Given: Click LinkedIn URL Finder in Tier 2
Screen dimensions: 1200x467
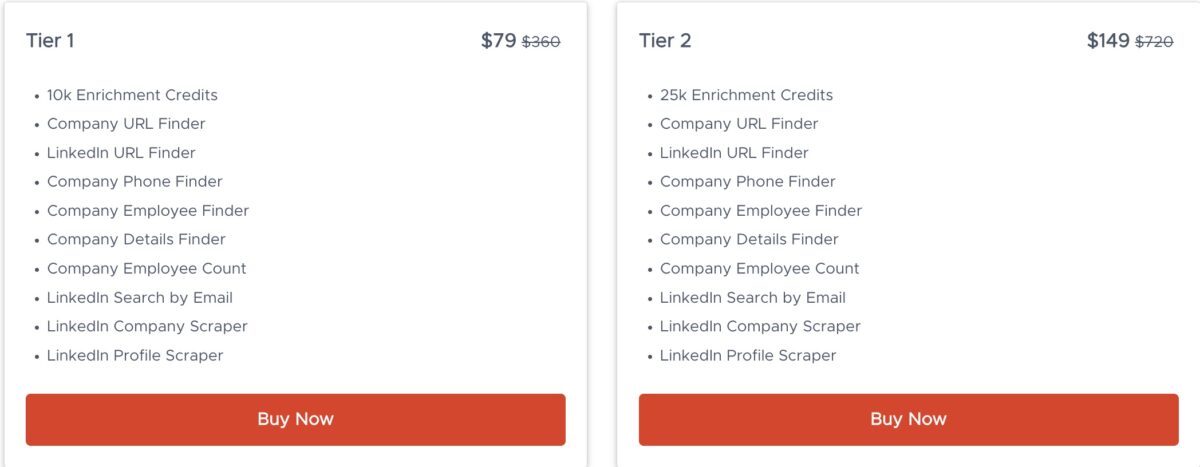Looking at the screenshot, I should point(734,153).
